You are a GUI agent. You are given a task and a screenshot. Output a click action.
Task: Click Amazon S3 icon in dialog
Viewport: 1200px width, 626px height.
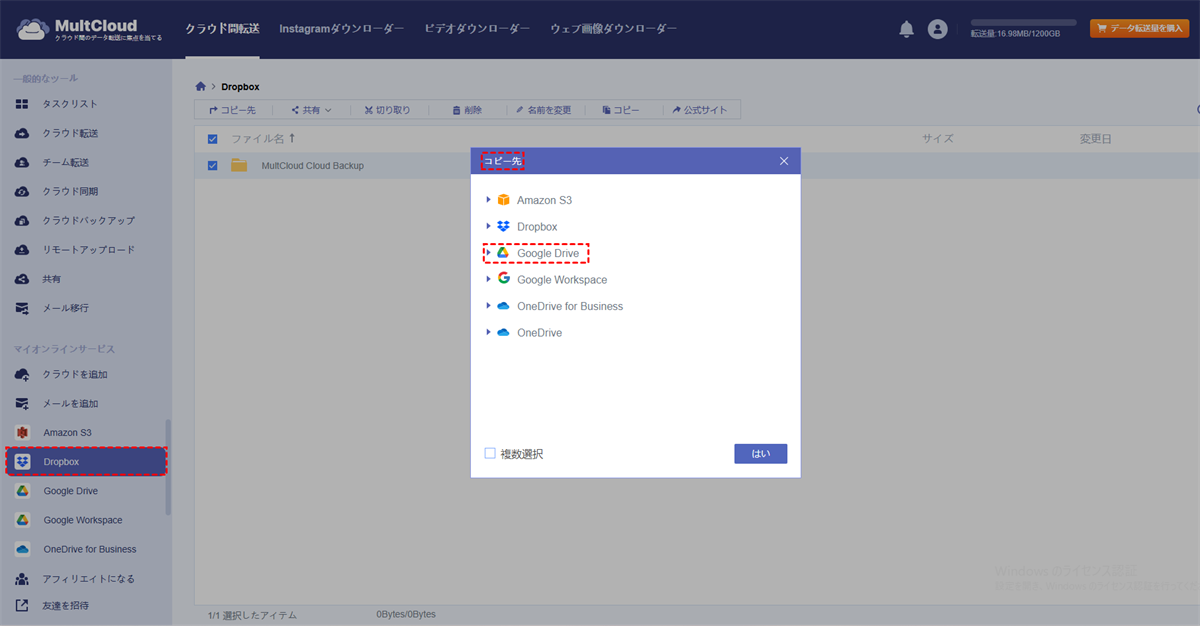504,200
